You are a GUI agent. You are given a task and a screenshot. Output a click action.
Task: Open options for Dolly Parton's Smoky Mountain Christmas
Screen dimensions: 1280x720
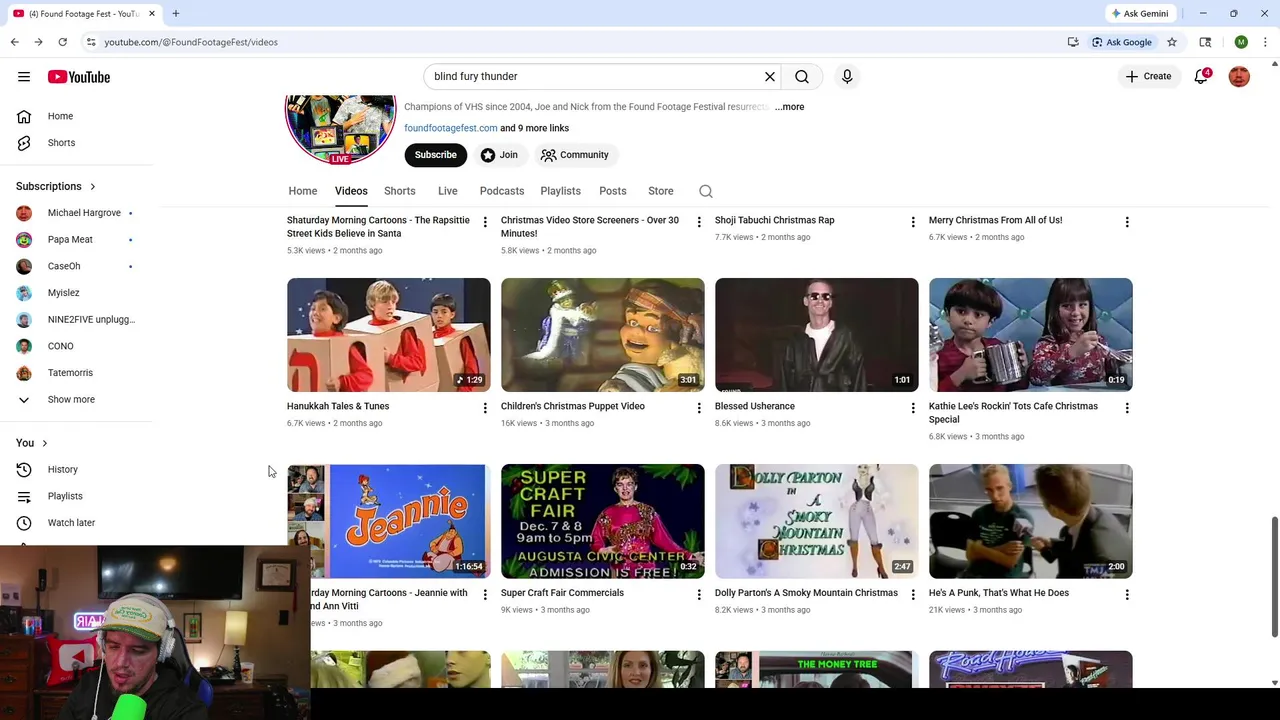pos(913,595)
